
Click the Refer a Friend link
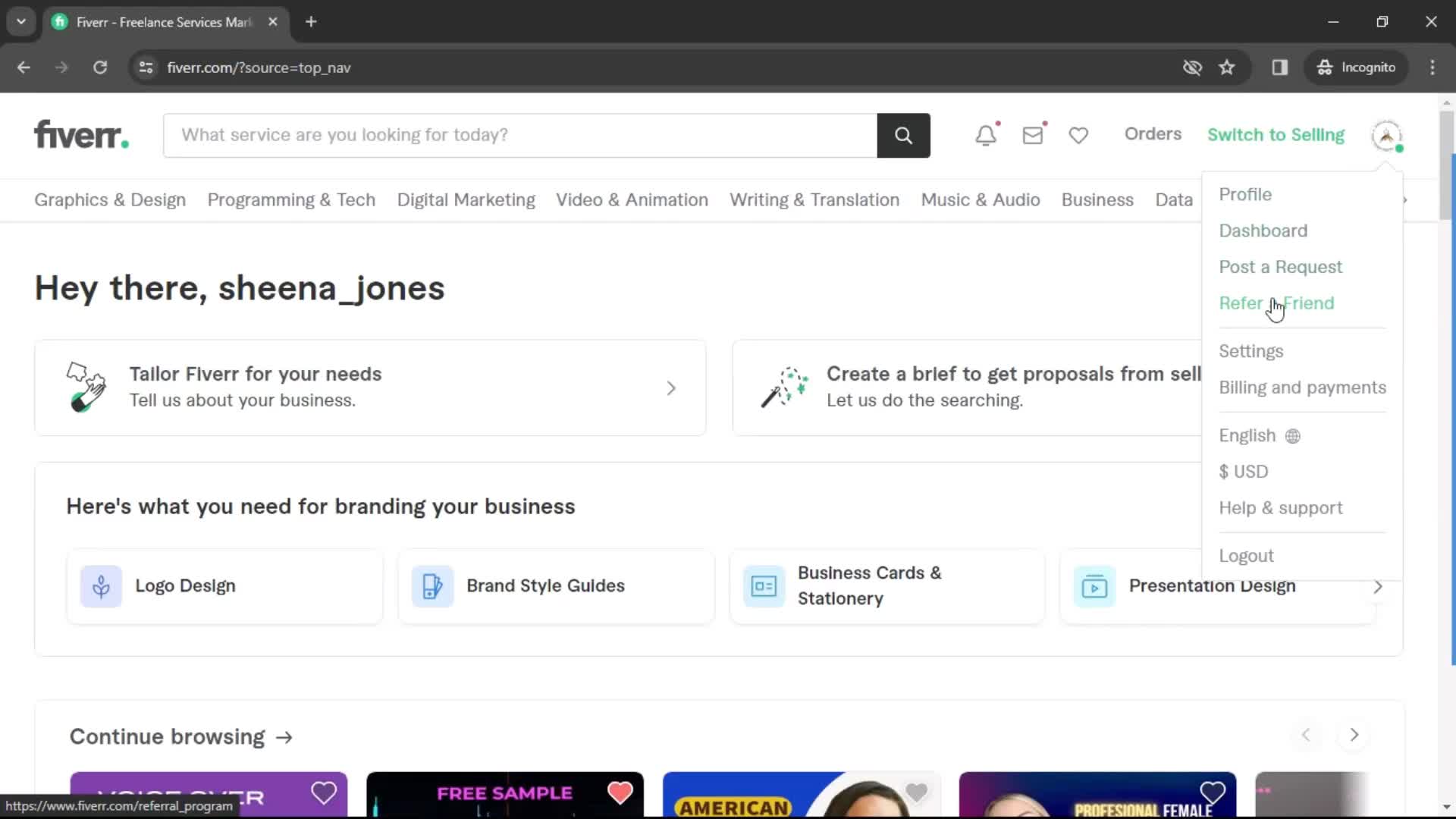pyautogui.click(x=1277, y=303)
